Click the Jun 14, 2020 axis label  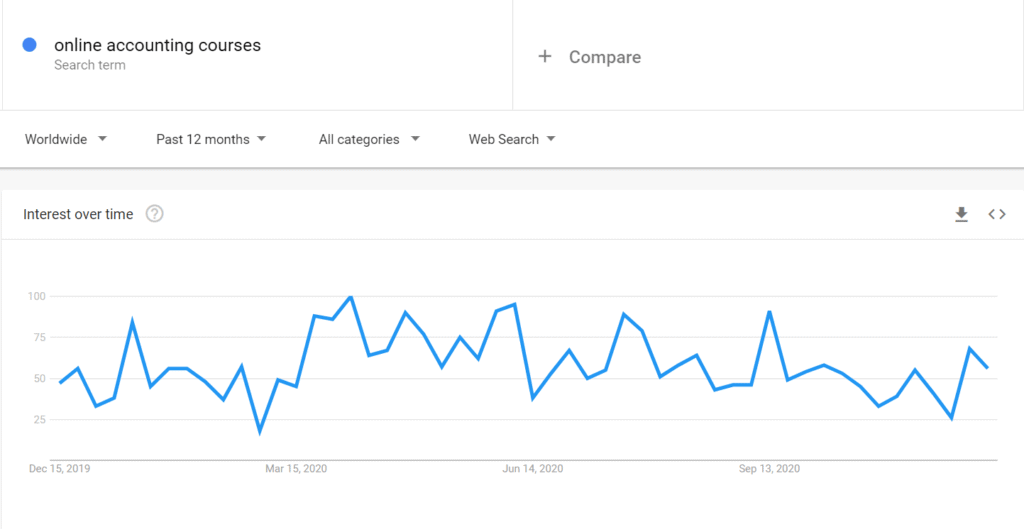coord(533,468)
